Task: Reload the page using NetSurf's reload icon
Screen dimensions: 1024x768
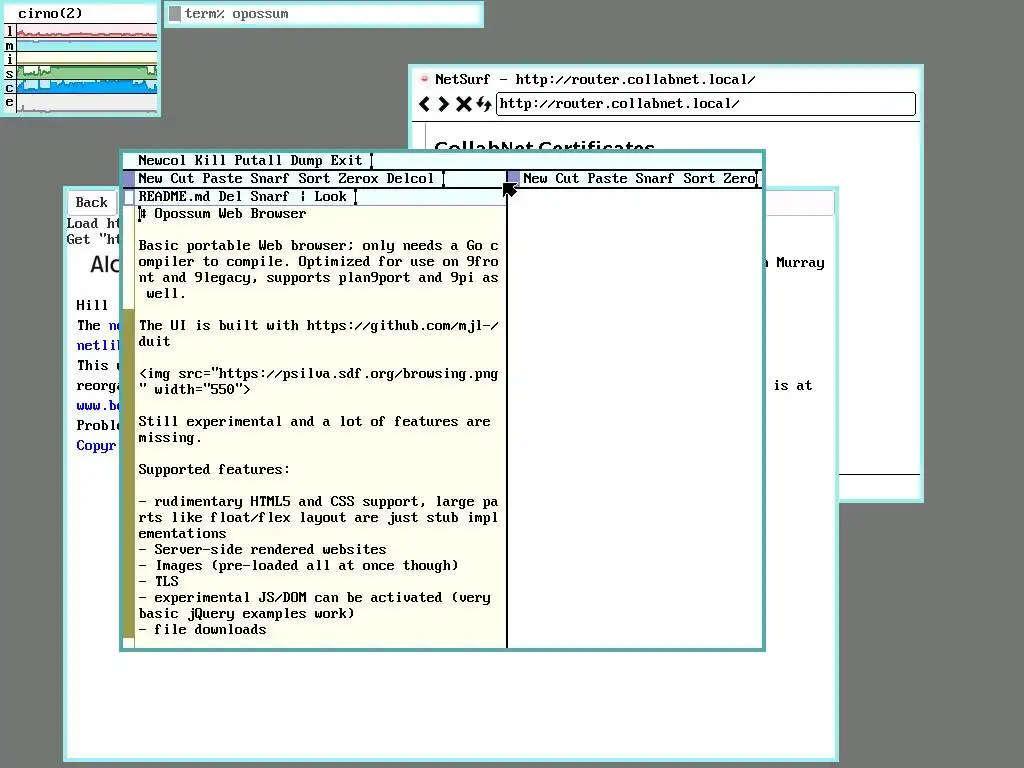Action: pos(483,104)
